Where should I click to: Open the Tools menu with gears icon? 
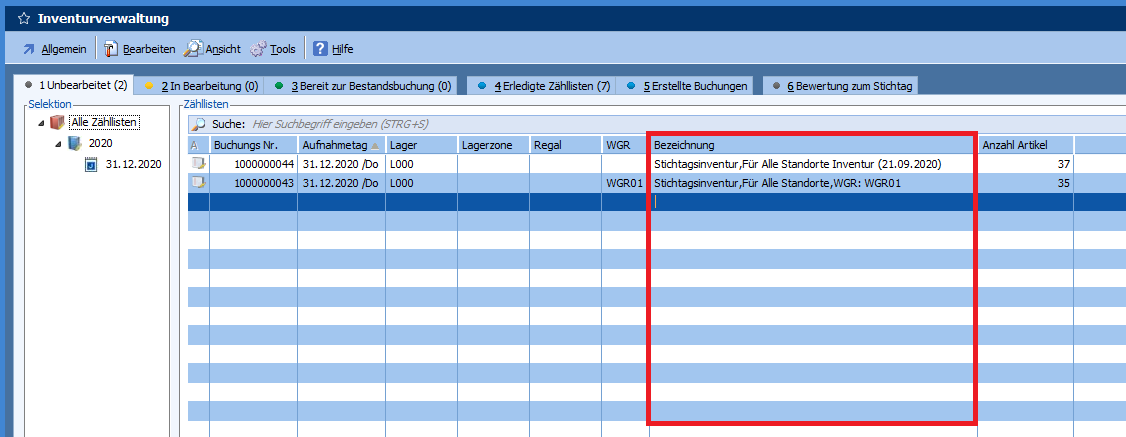tap(273, 48)
